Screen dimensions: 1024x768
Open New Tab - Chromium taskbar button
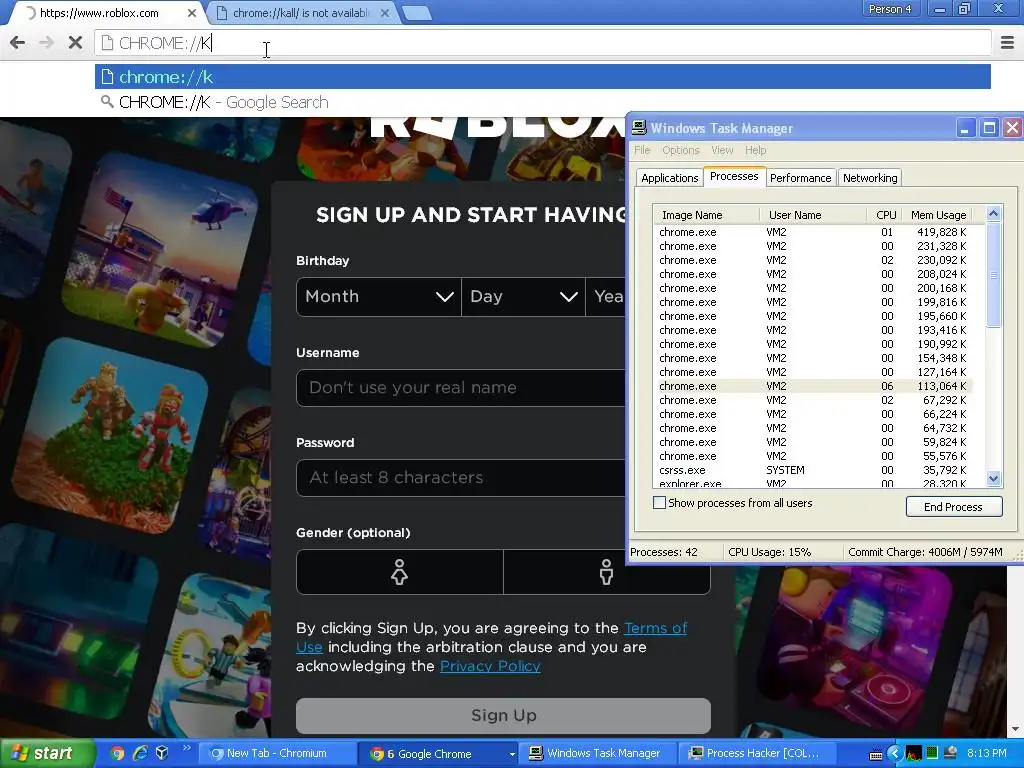click(x=276, y=754)
